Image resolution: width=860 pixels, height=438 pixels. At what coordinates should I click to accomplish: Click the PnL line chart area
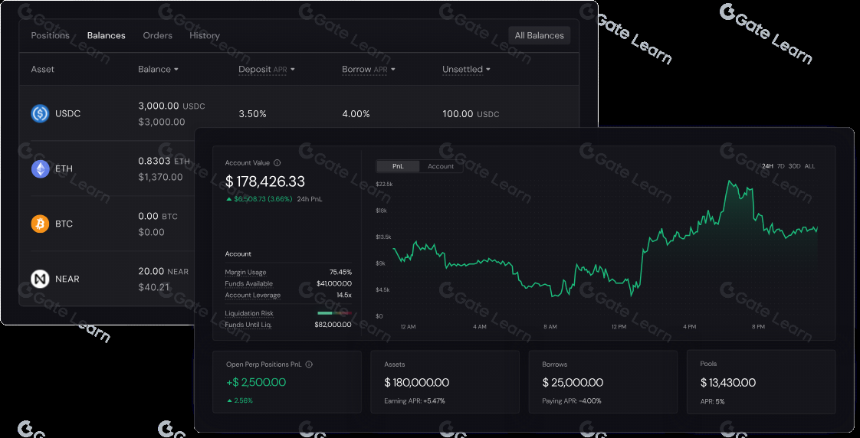pos(605,247)
